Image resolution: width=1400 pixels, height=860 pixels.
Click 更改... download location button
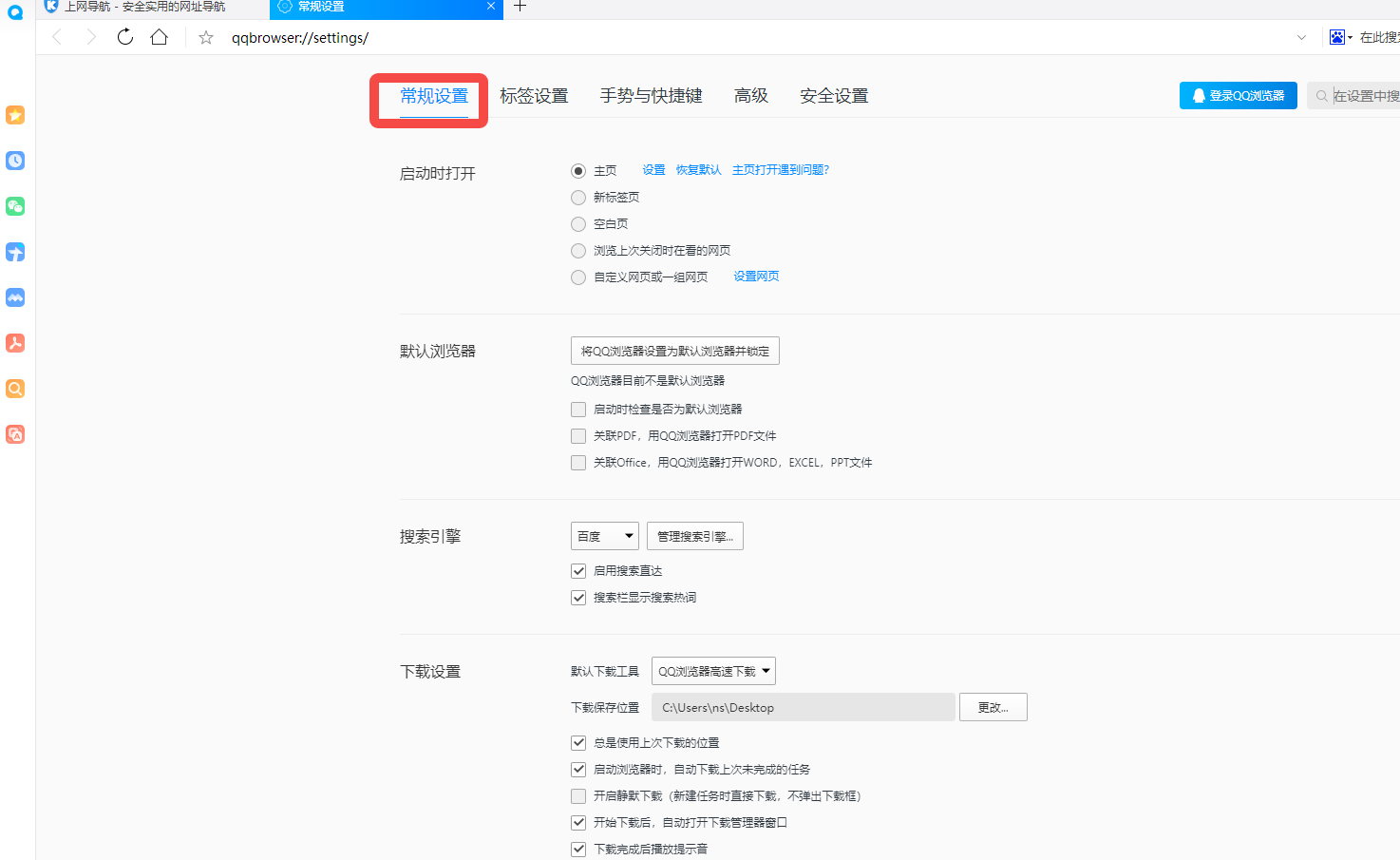(x=993, y=707)
